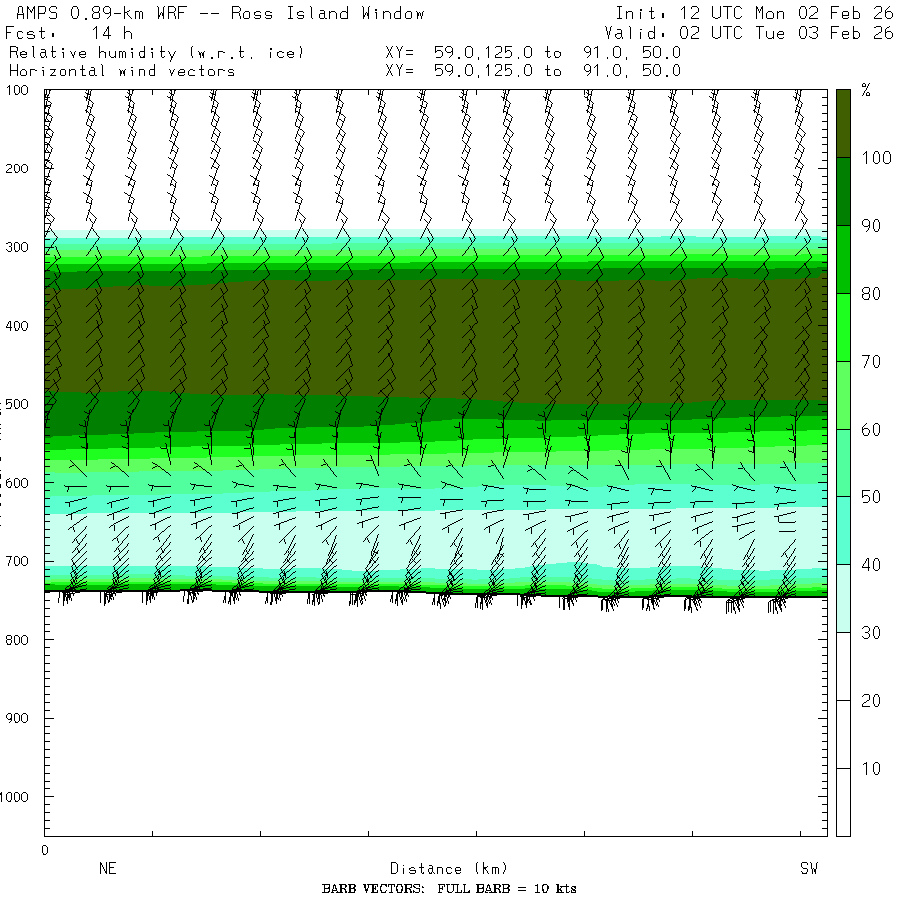
Task: Click the colorbar label 60
Action: pyautogui.click(x=871, y=430)
